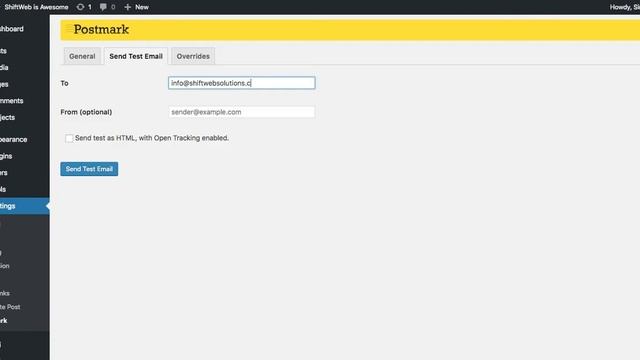
Task: Open the ShiftWeb is Awesome site link
Action: [x=36, y=7]
